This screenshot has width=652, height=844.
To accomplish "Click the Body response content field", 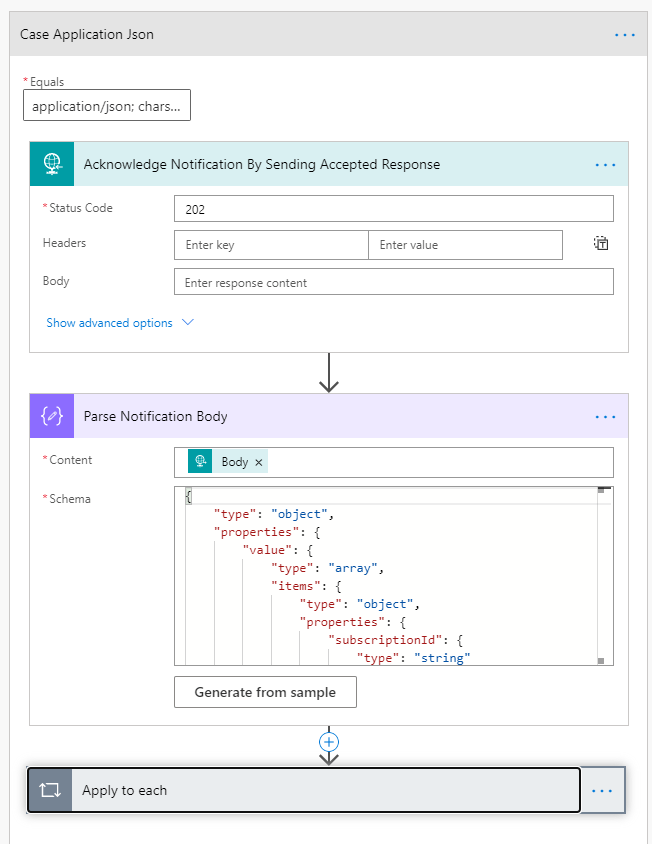I will click(x=393, y=282).
